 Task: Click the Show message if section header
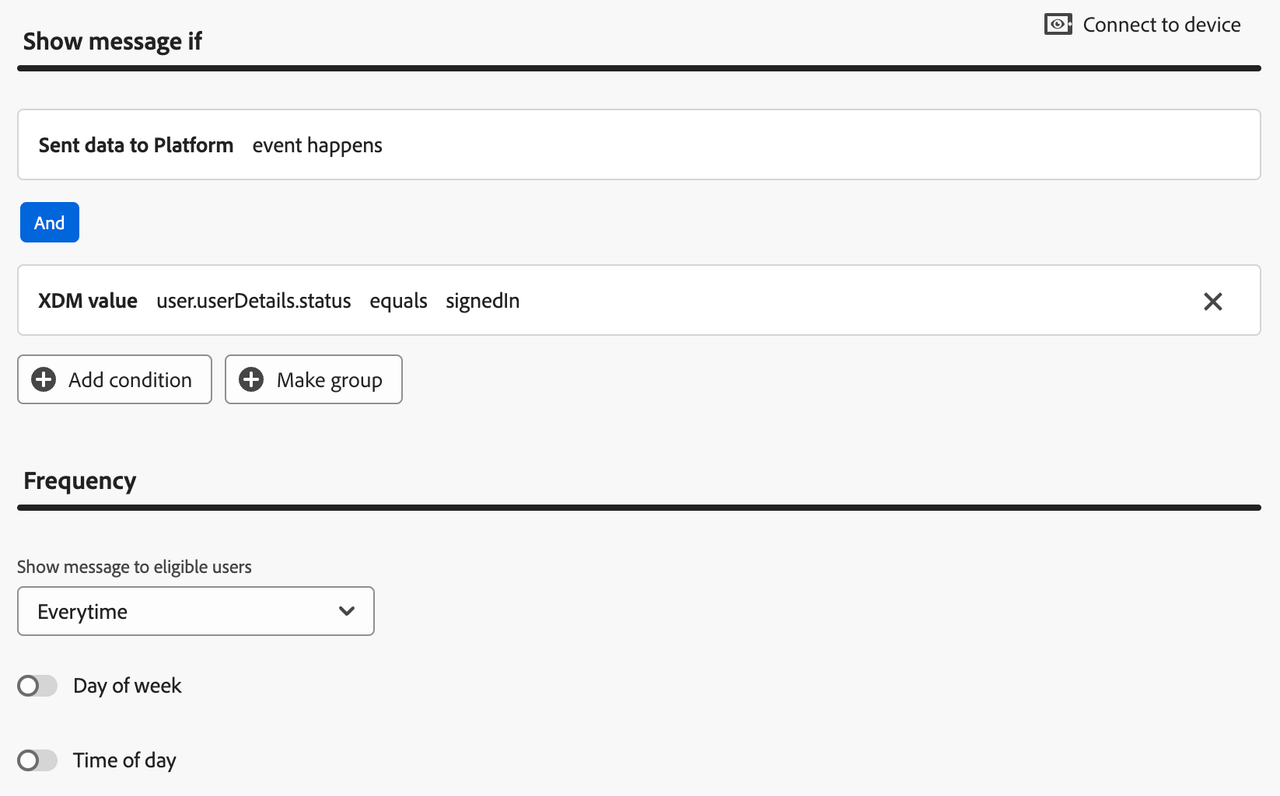(x=111, y=41)
